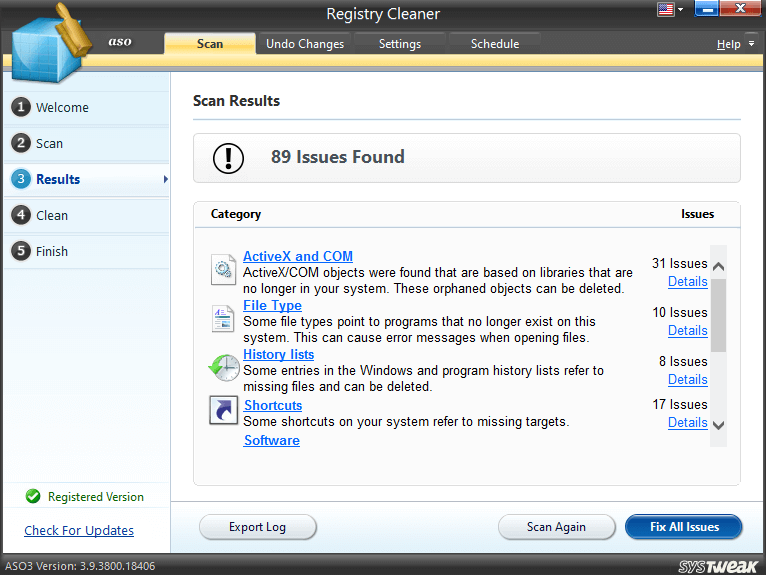Open the Schedule tab
This screenshot has height=575, width=766.
[x=495, y=43]
